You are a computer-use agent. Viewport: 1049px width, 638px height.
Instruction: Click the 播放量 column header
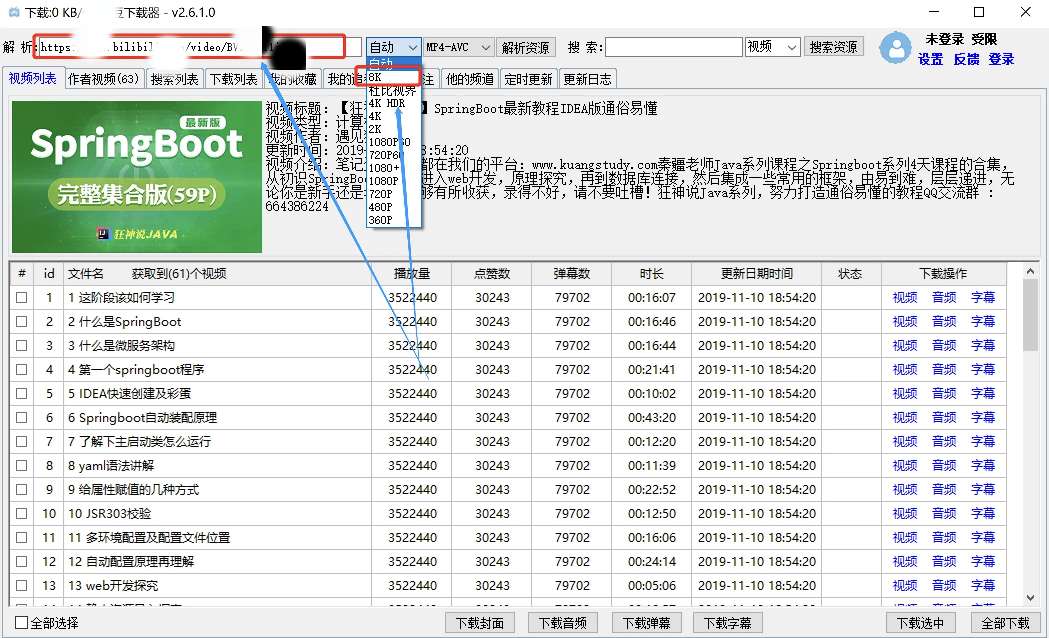tap(412, 274)
